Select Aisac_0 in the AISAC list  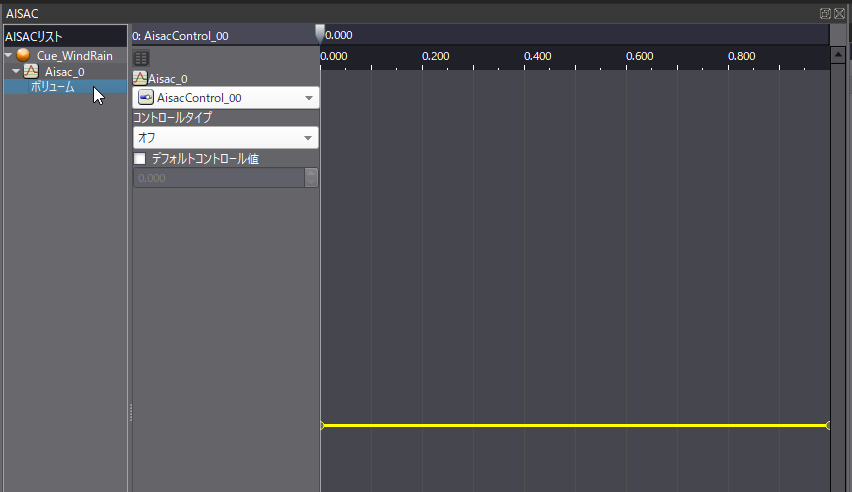point(65,72)
